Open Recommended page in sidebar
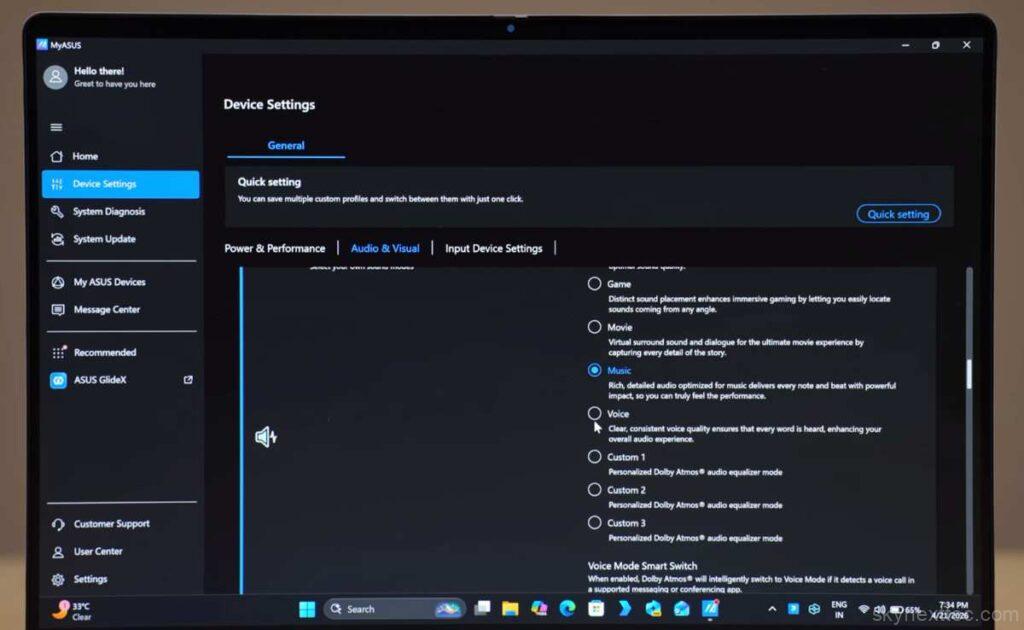Viewport: 1024px width, 630px height. point(104,353)
